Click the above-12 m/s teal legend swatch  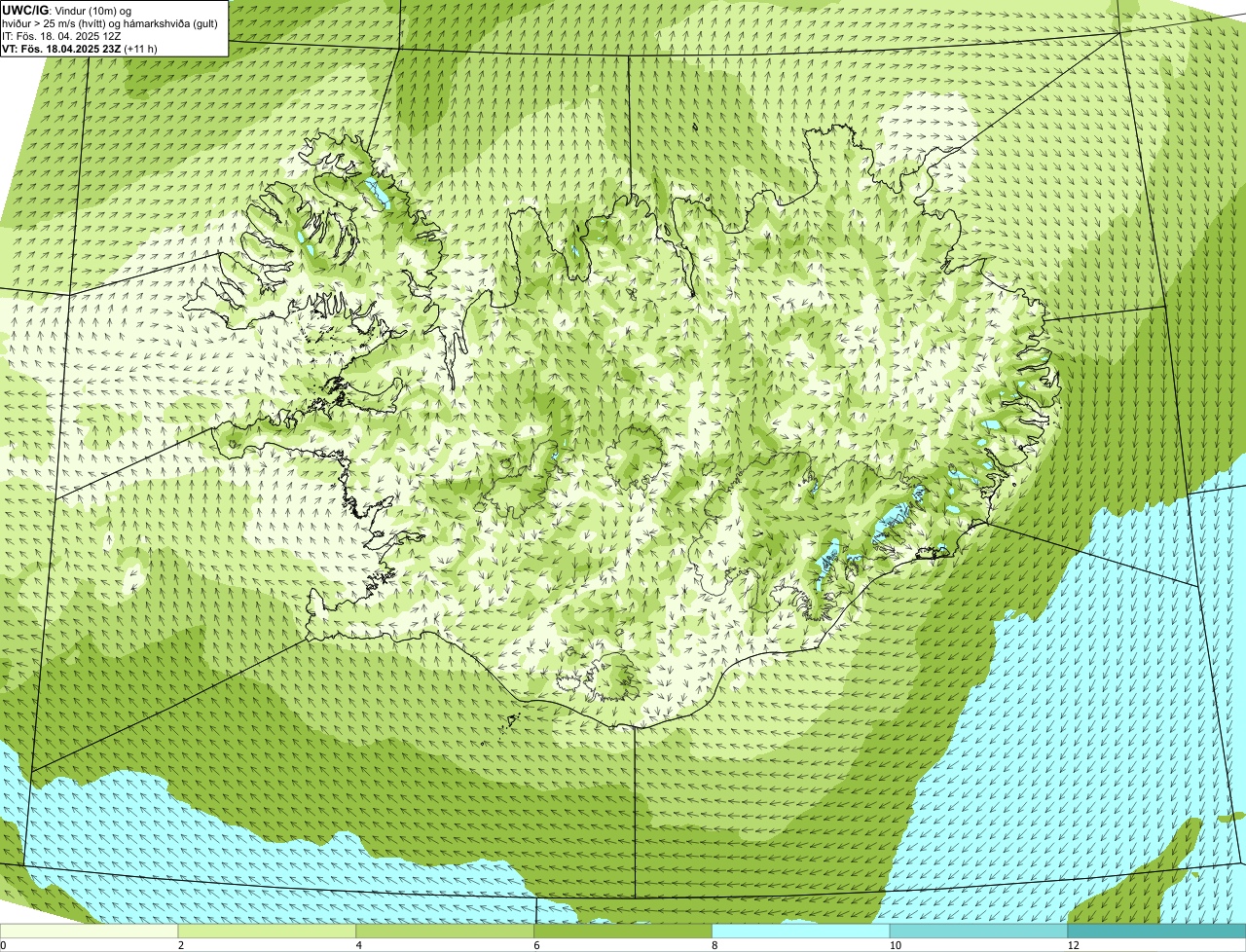pos(1156,931)
